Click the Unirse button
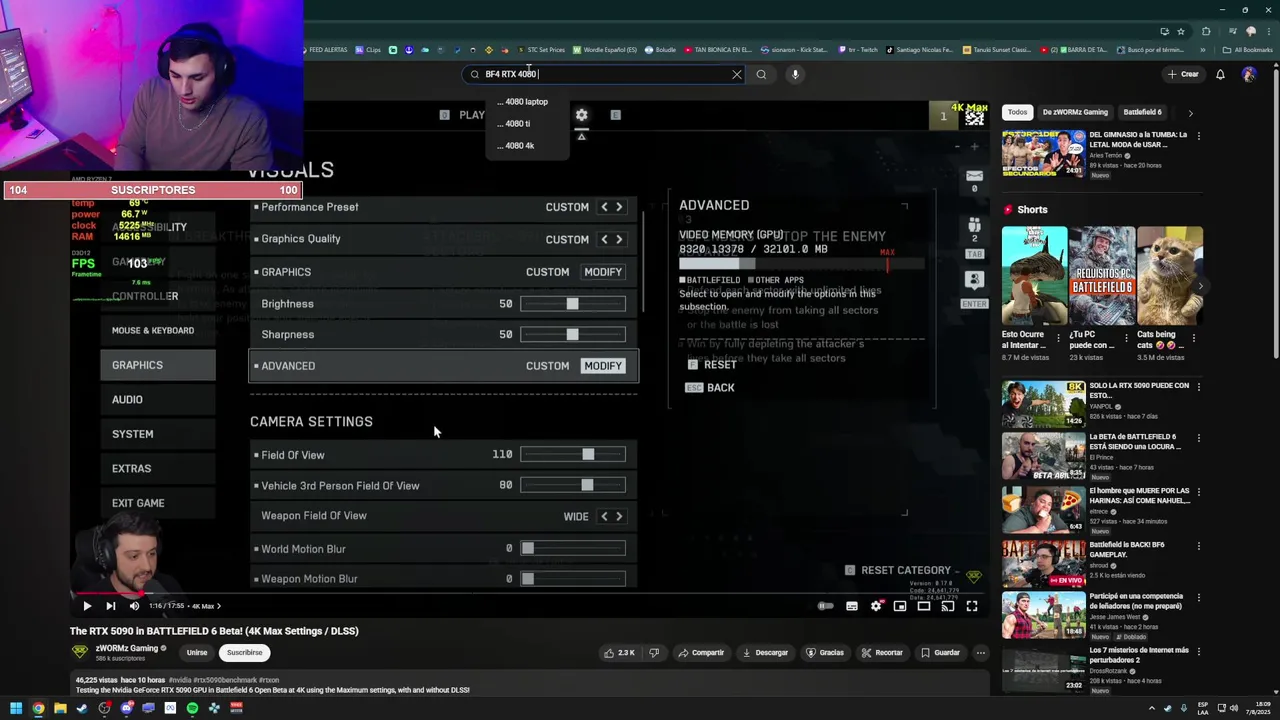The image size is (1280, 720). pos(197,653)
